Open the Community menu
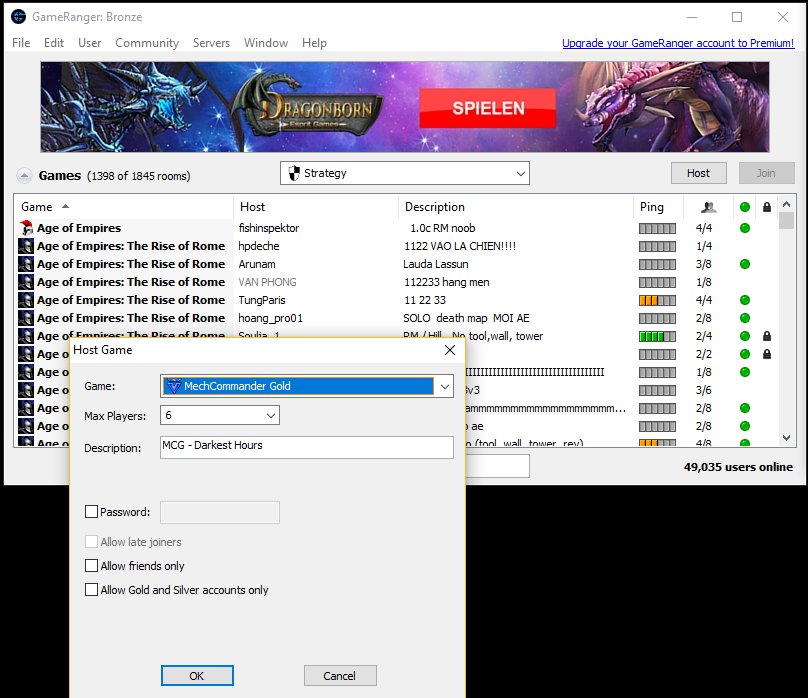 (x=147, y=43)
